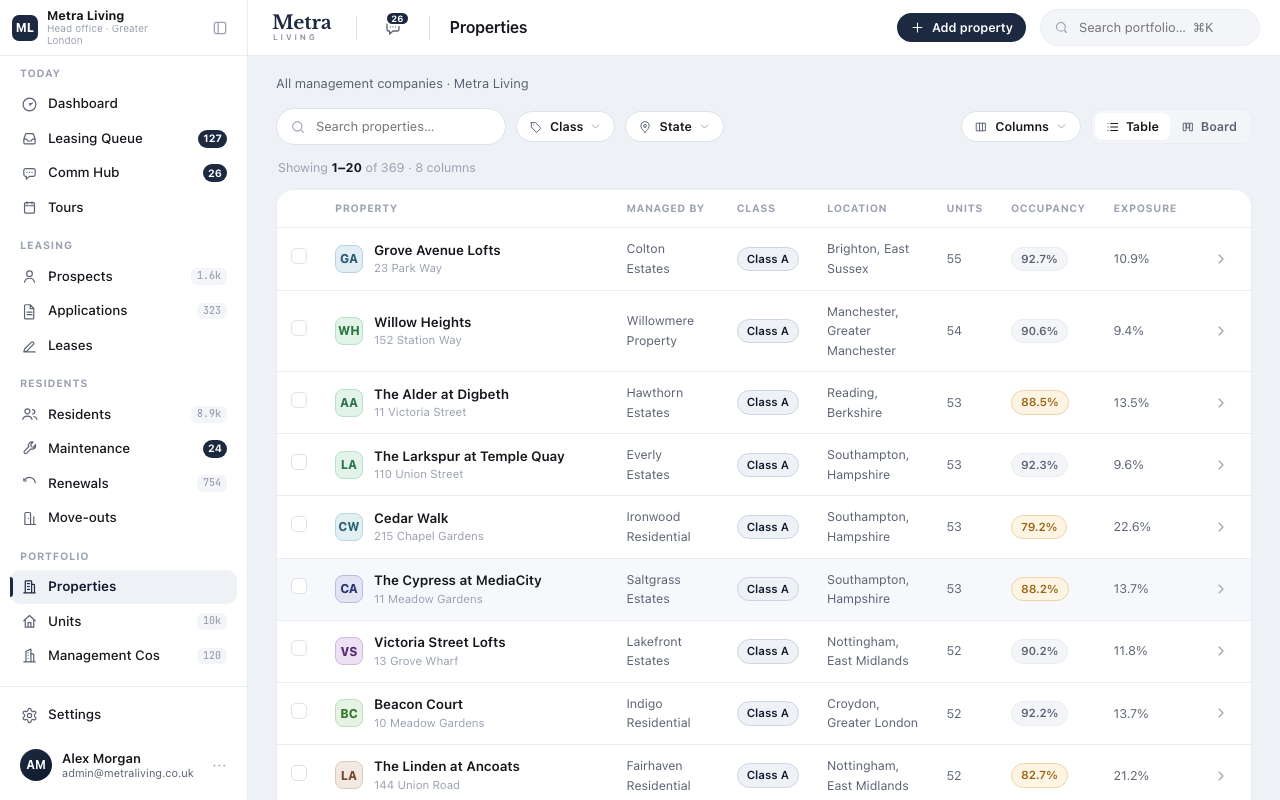Image resolution: width=1280 pixels, height=800 pixels.
Task: Expand Grove Avenue Lofts row chevron
Action: 1221,259
